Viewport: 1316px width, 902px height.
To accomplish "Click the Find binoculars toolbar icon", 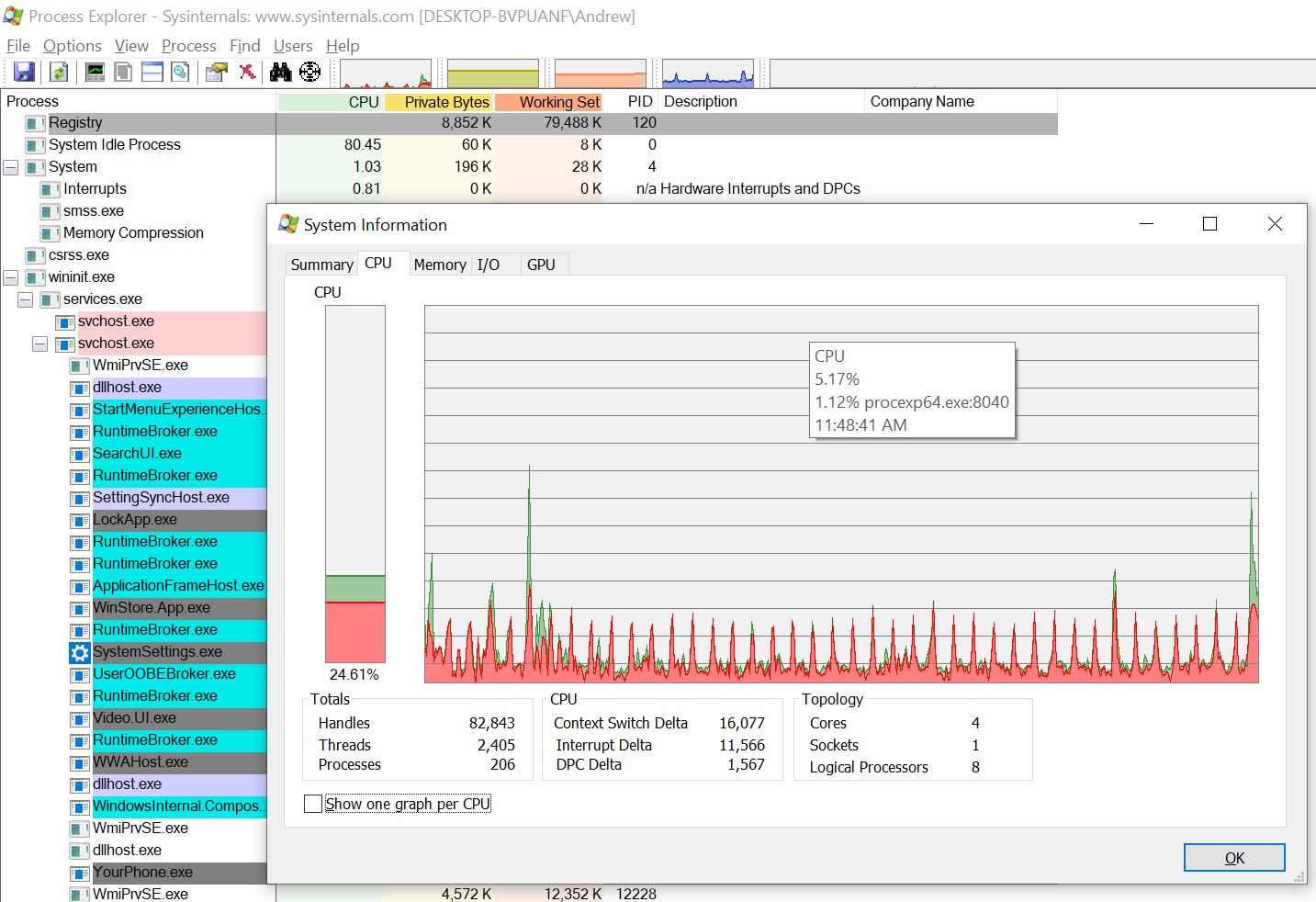I will click(281, 72).
